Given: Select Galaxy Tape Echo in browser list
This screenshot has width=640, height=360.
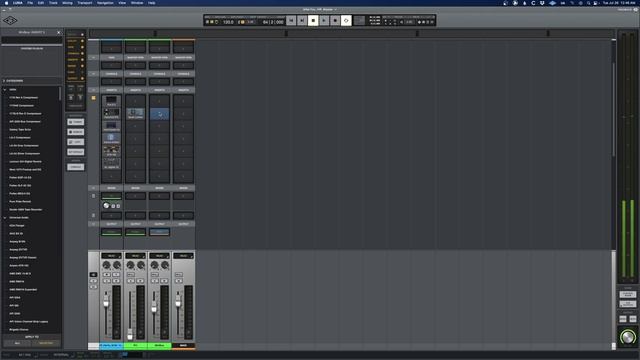Looking at the screenshot, I should 20,129.
